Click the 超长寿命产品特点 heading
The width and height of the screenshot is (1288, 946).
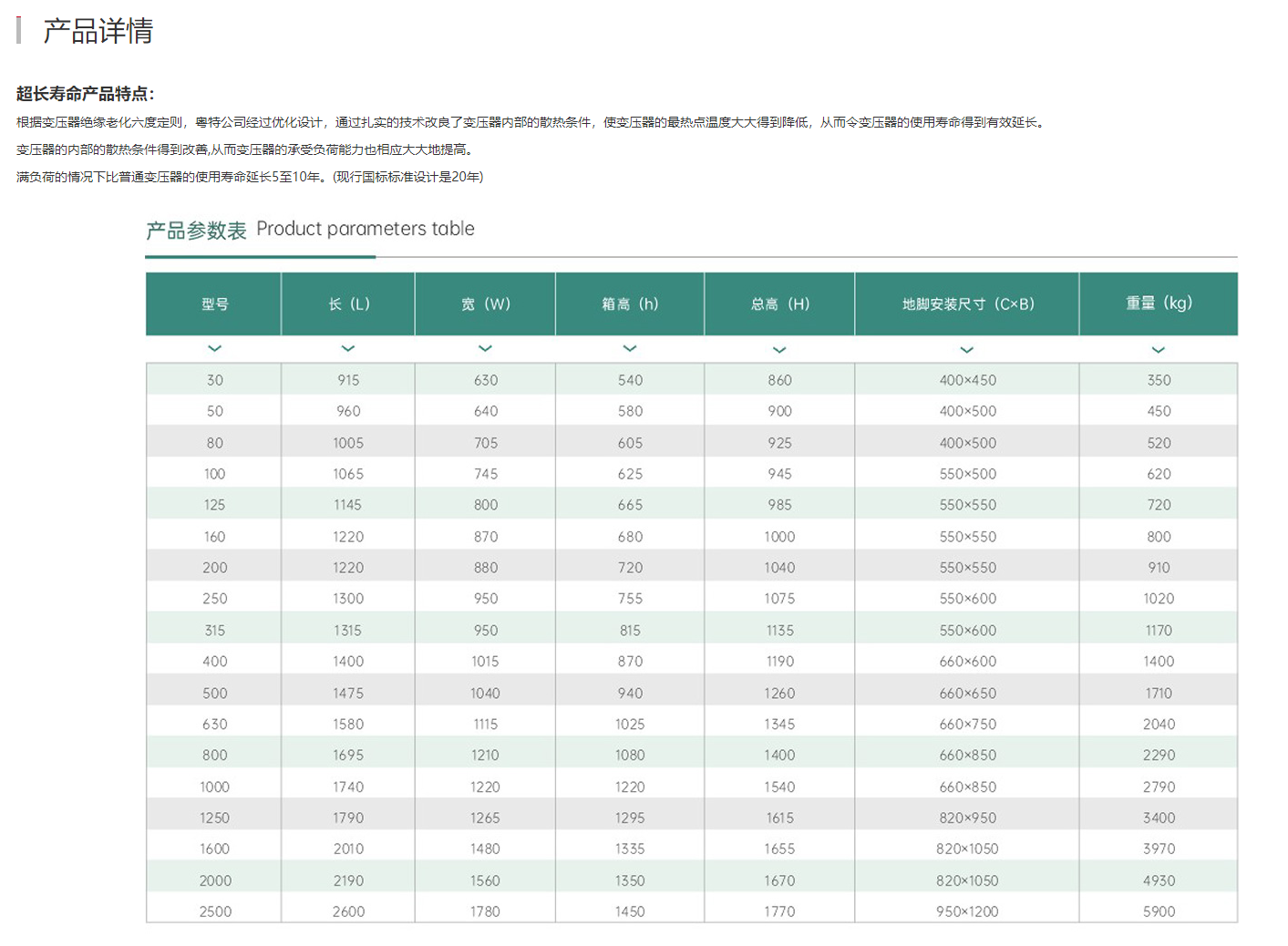click(x=85, y=94)
